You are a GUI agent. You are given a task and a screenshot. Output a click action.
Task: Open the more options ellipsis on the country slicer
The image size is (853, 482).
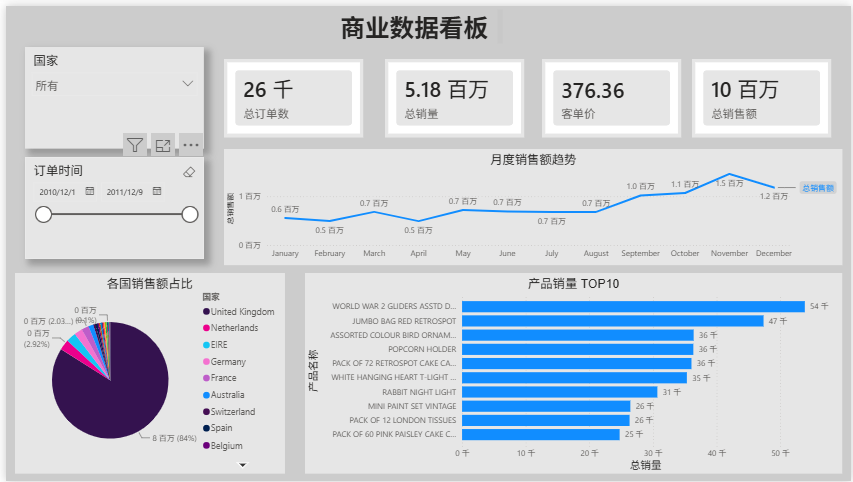[191, 145]
